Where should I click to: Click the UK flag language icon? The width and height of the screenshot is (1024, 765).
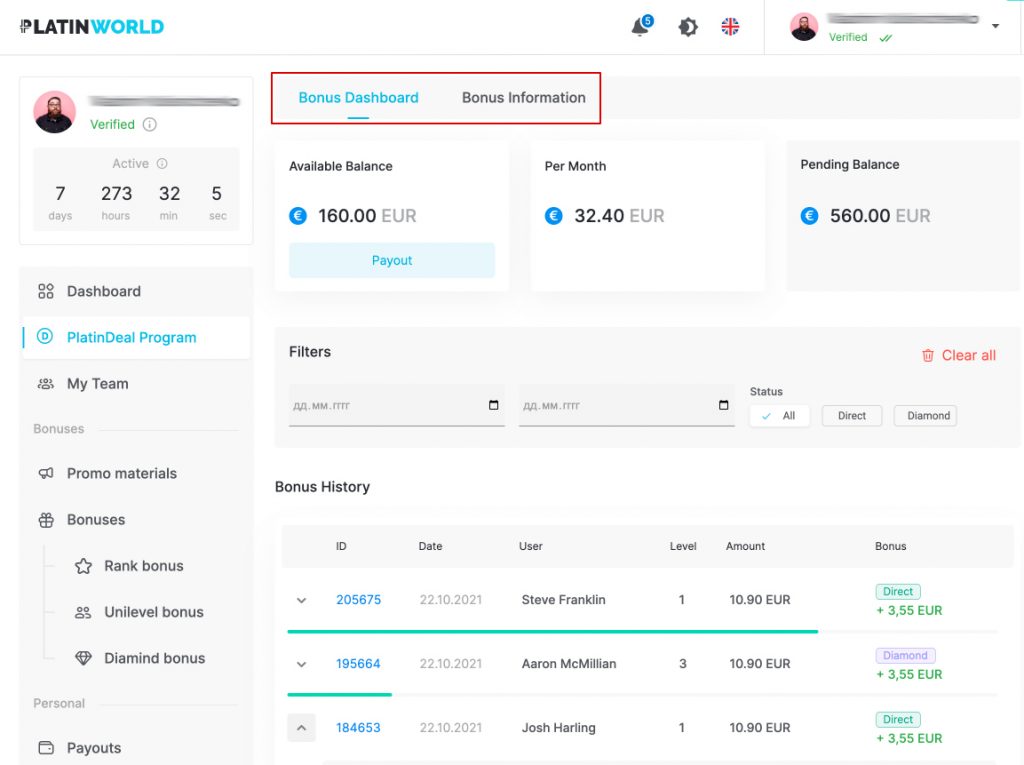[x=730, y=27]
